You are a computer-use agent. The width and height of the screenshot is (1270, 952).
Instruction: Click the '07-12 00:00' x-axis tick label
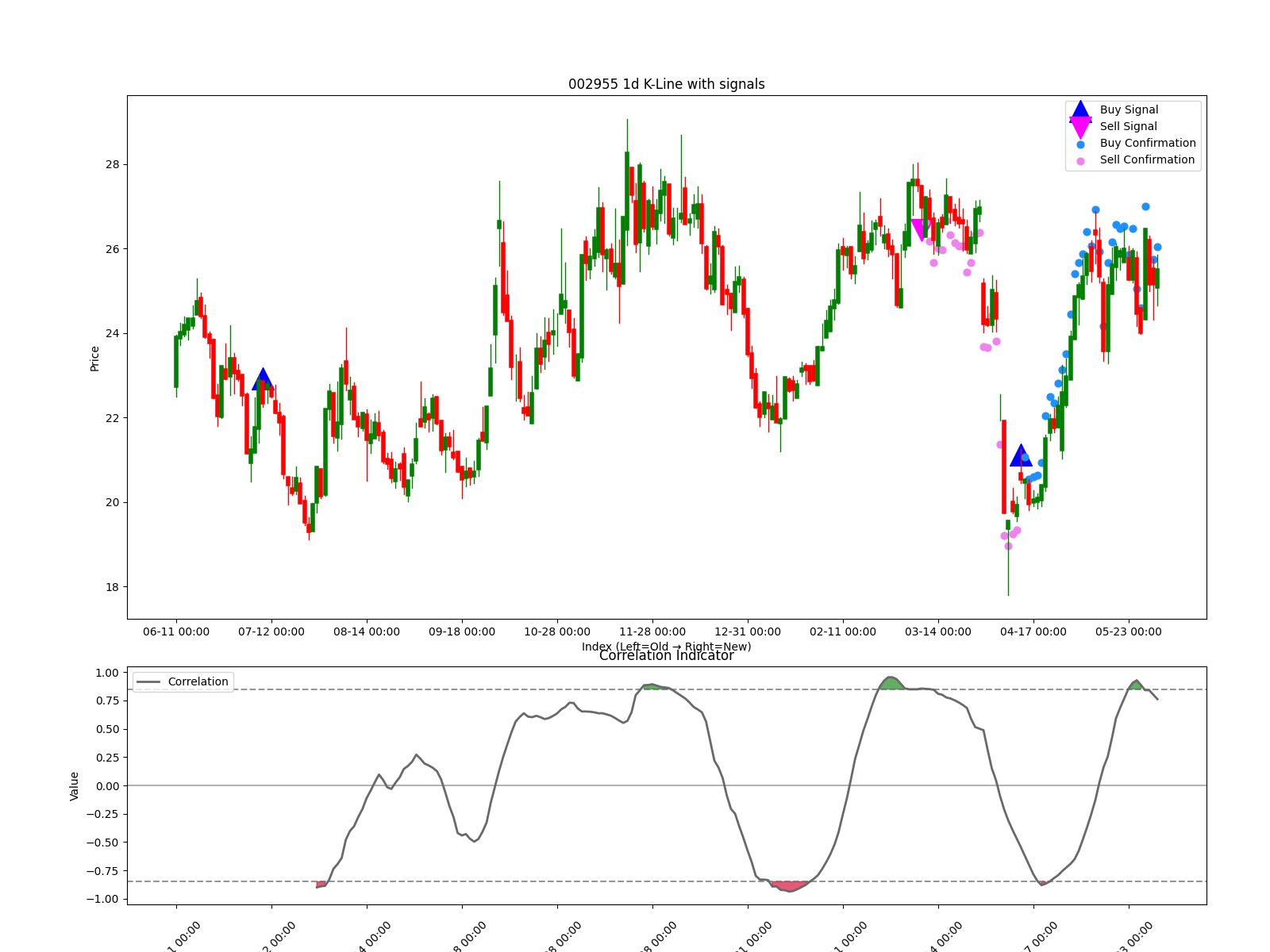[x=271, y=631]
